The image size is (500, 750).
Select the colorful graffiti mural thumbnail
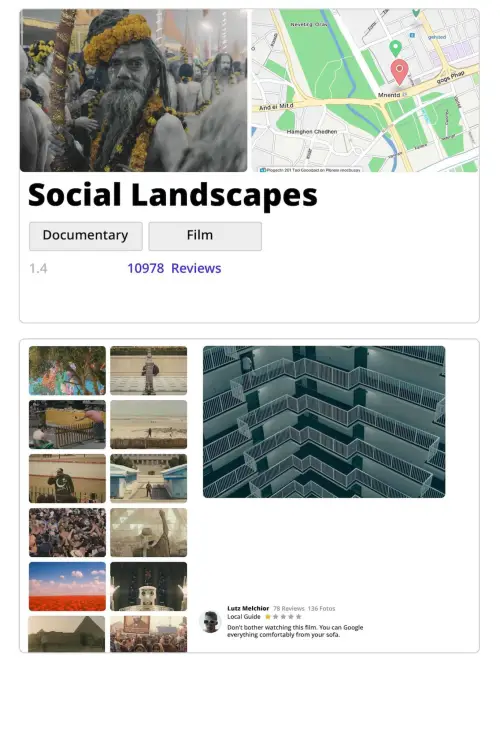[x=67, y=371]
